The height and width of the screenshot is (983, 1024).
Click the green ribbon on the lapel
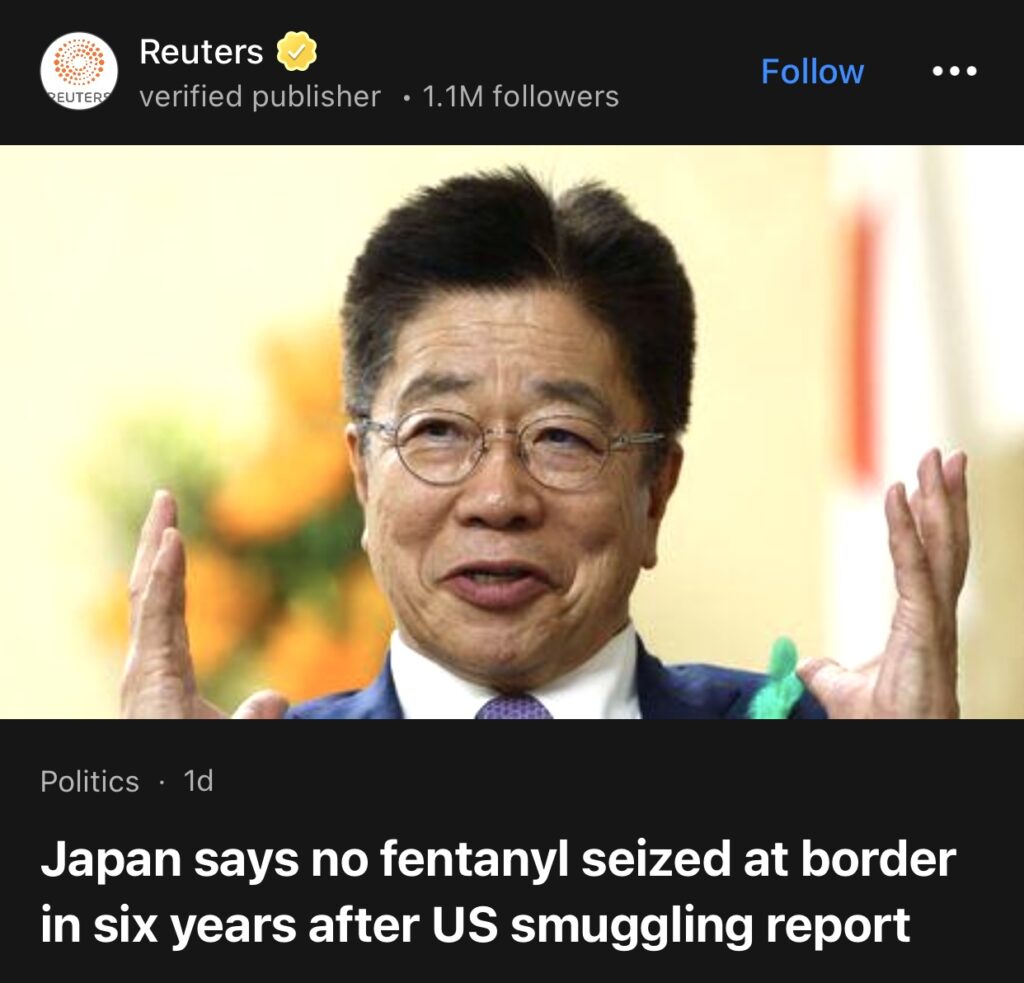coord(776,680)
